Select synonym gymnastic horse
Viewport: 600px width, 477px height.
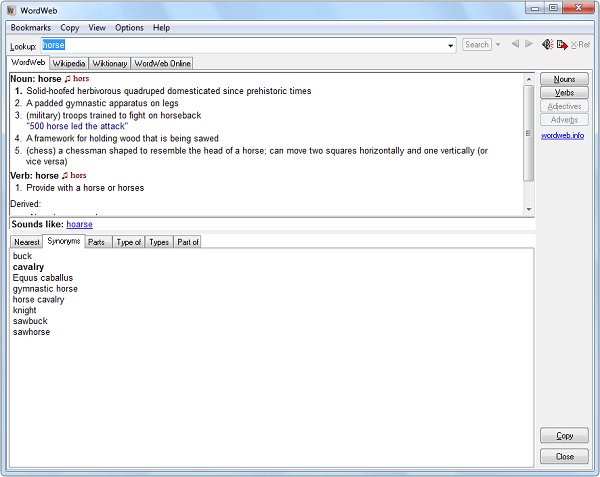pyautogui.click(x=45, y=289)
